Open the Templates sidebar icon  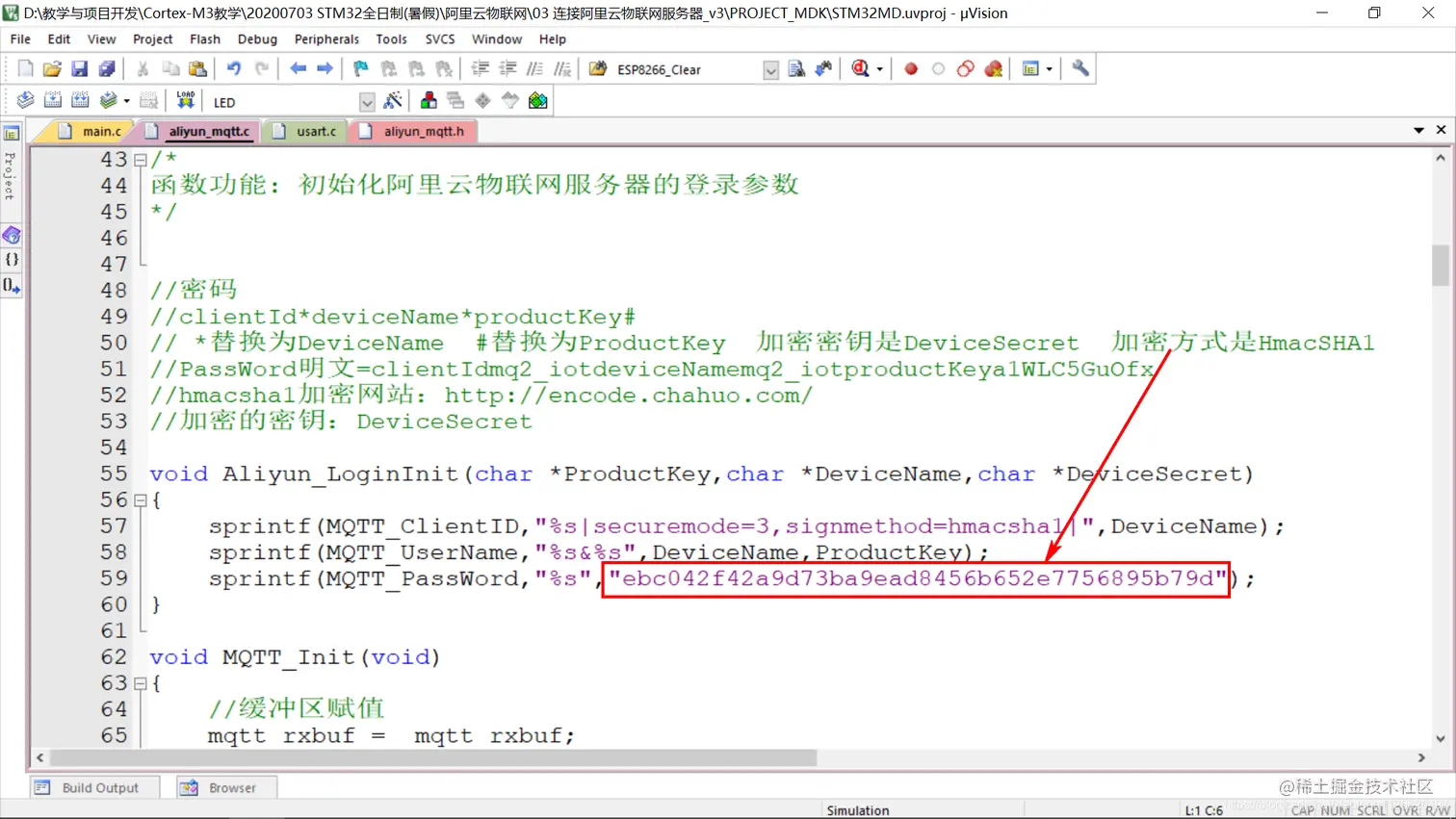pyautogui.click(x=12, y=285)
